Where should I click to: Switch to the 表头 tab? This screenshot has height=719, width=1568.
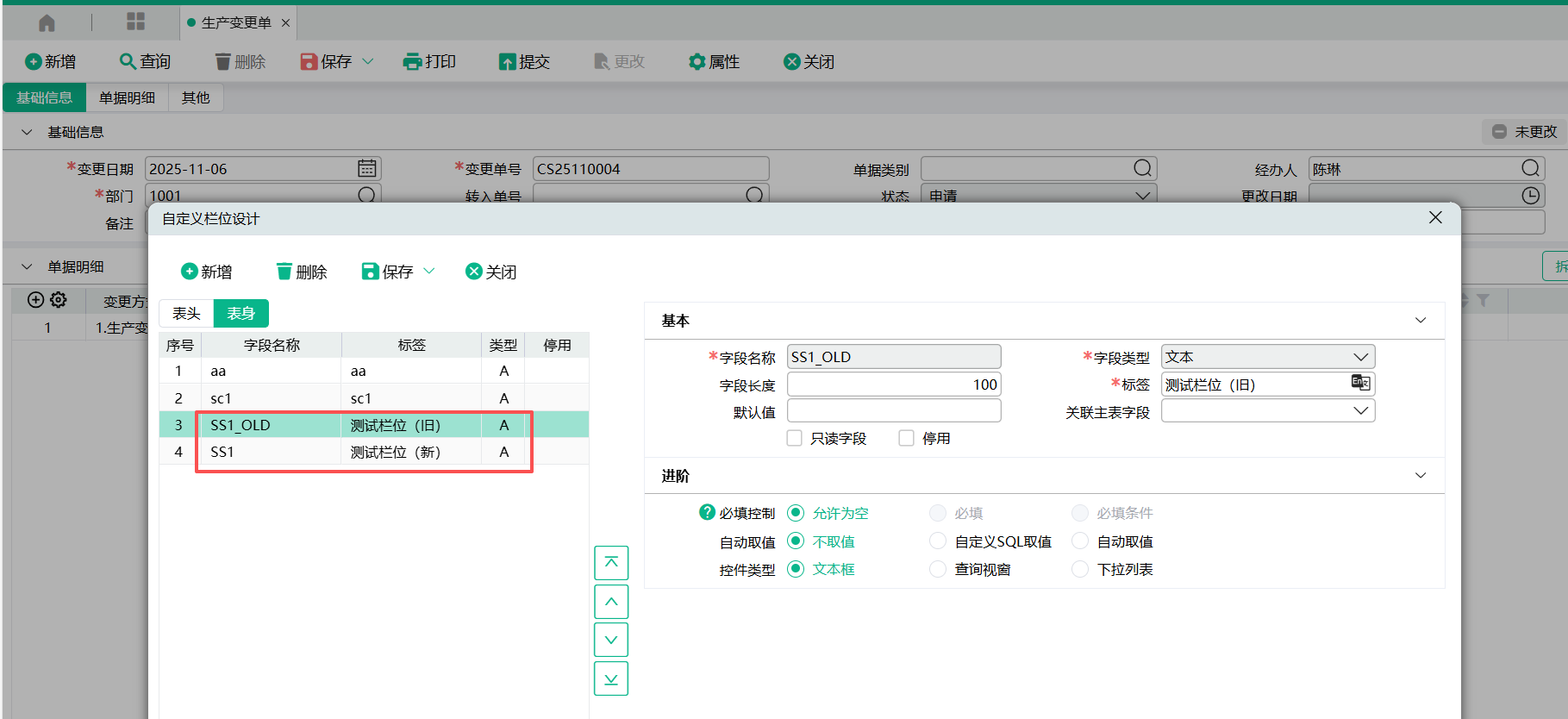186,314
